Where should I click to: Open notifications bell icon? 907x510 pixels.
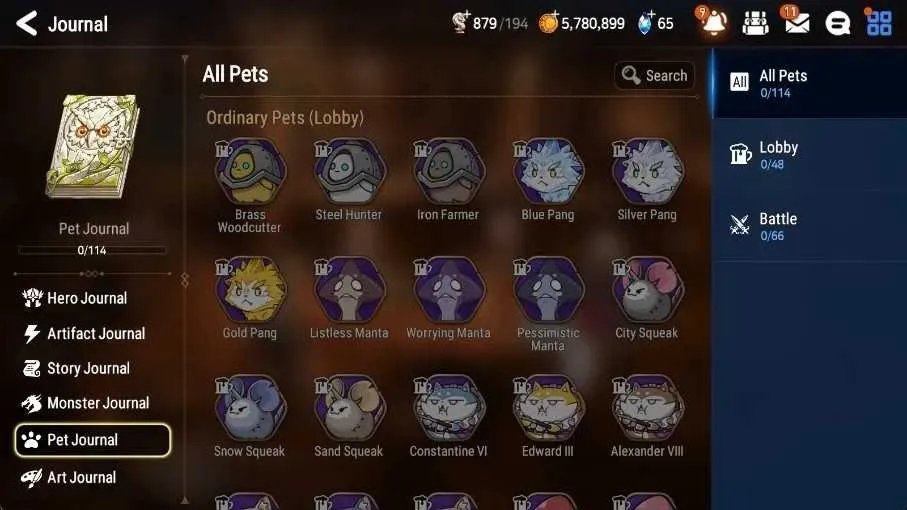pyautogui.click(x=714, y=23)
